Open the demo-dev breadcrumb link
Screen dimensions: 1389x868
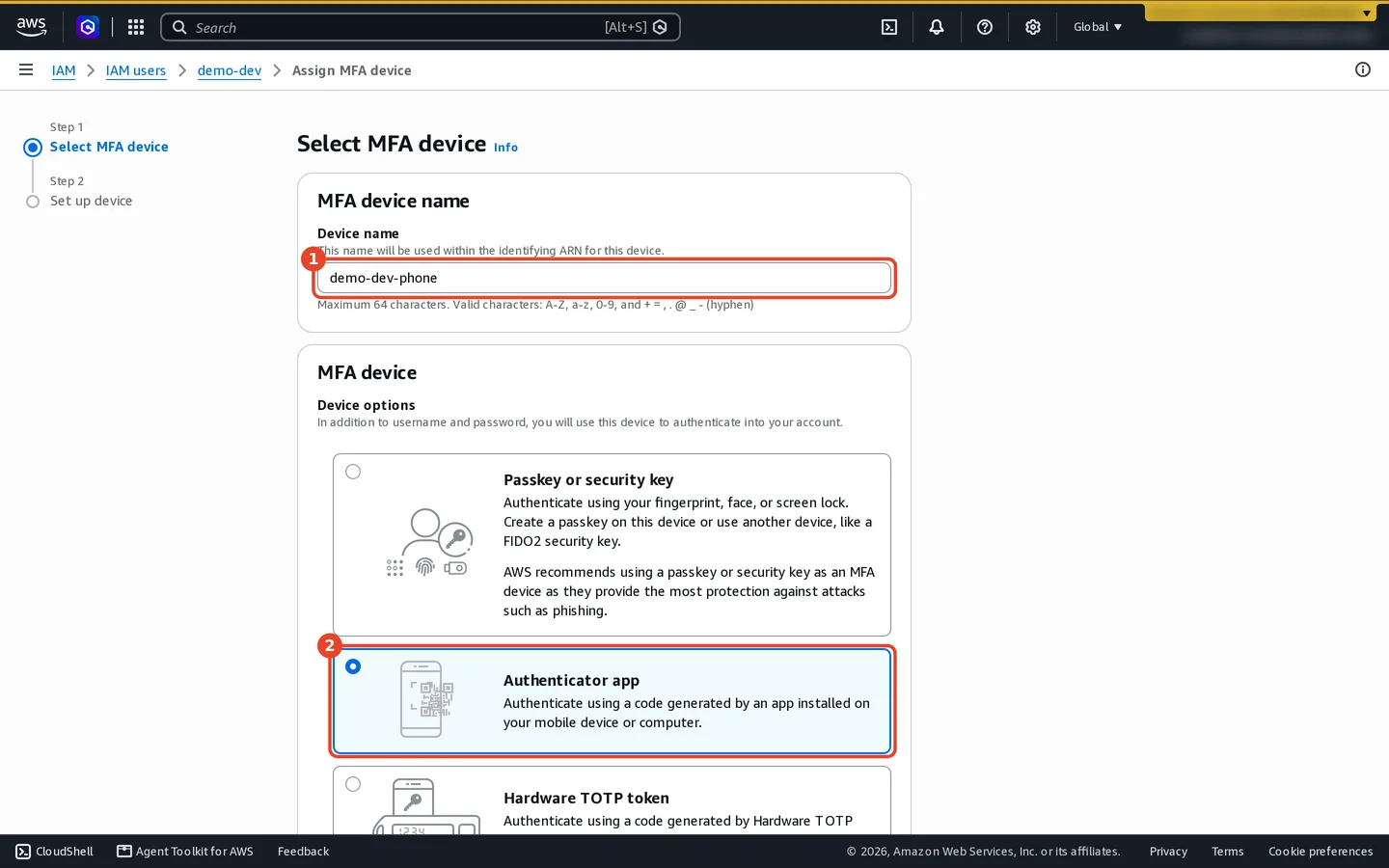230,70
